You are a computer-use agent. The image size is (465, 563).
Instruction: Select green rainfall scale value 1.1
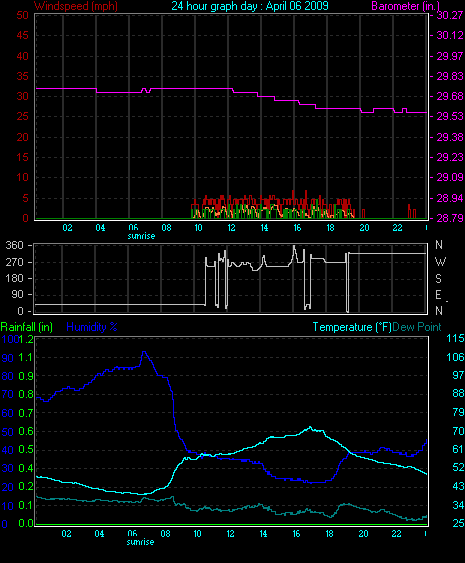pos(25,357)
